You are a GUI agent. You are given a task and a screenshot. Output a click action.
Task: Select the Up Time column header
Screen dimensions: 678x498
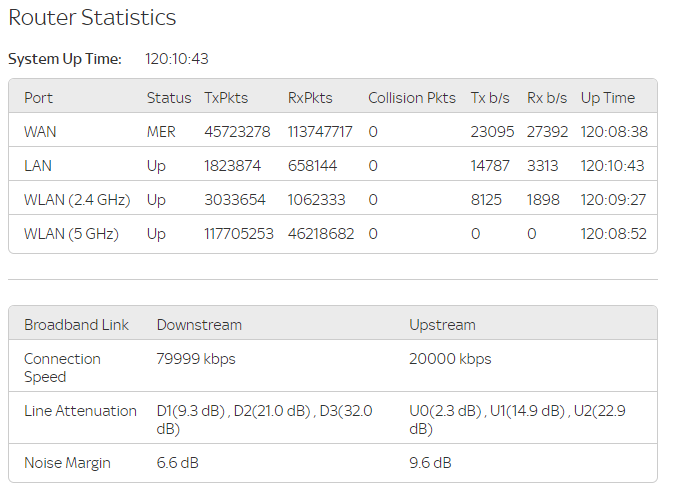coord(607,98)
